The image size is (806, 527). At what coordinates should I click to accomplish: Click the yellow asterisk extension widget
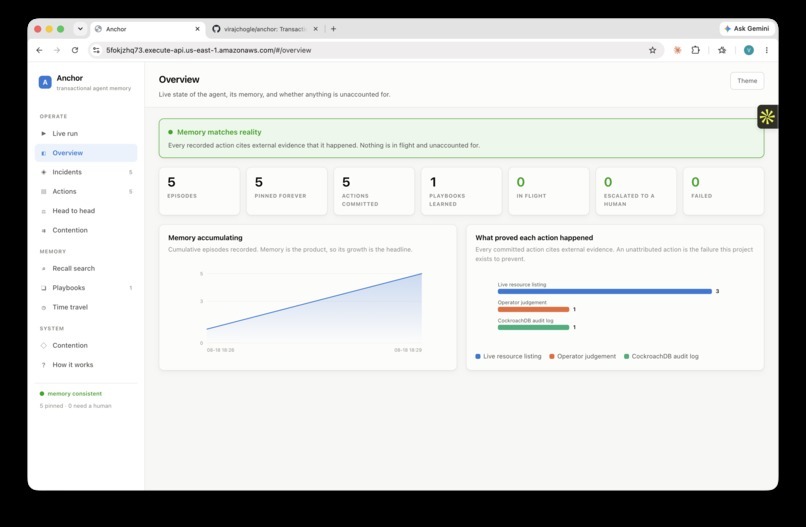point(767,117)
